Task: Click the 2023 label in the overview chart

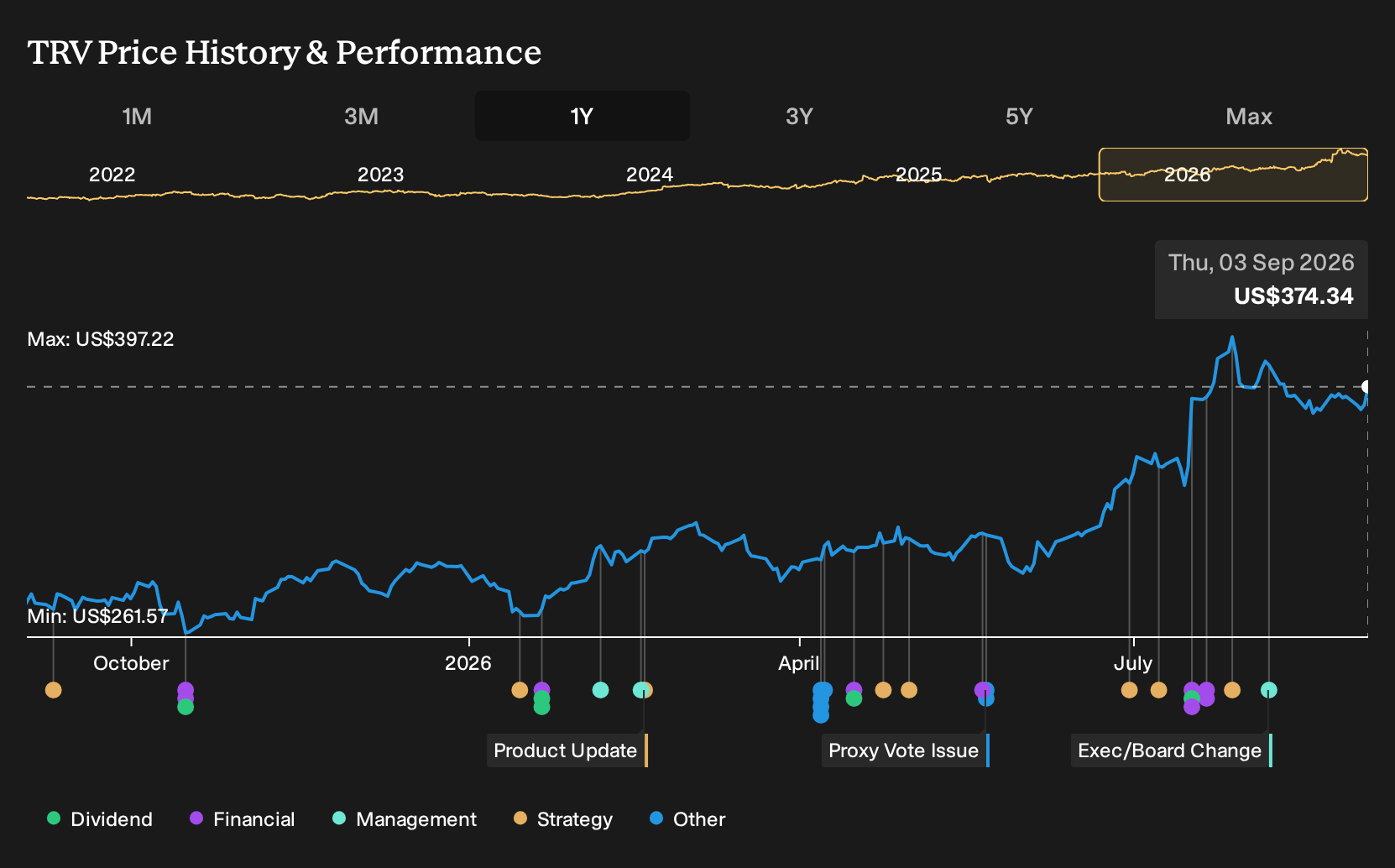Action: tap(381, 175)
